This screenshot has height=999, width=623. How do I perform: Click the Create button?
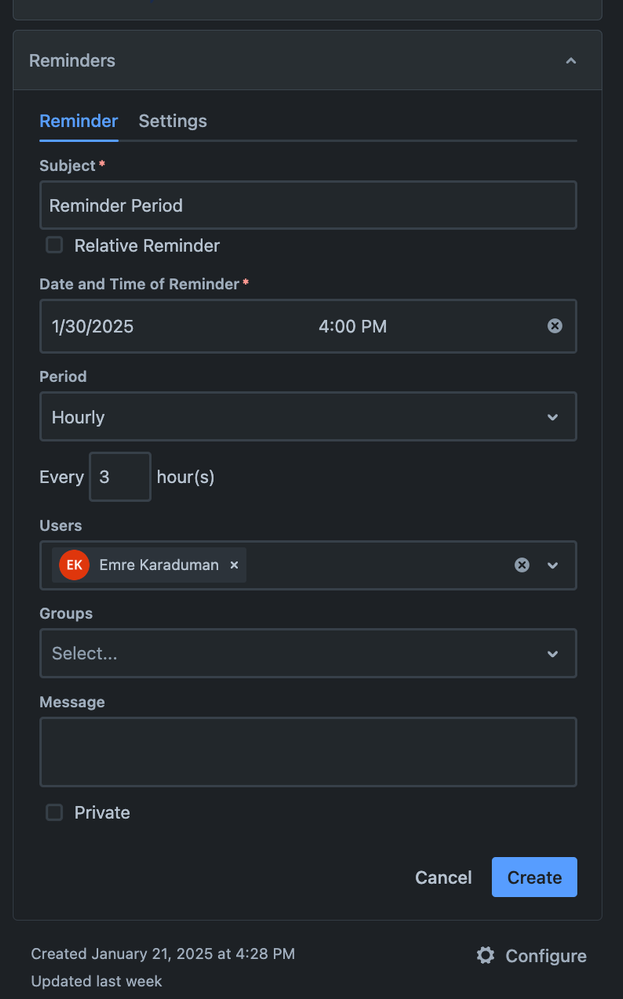click(x=534, y=877)
